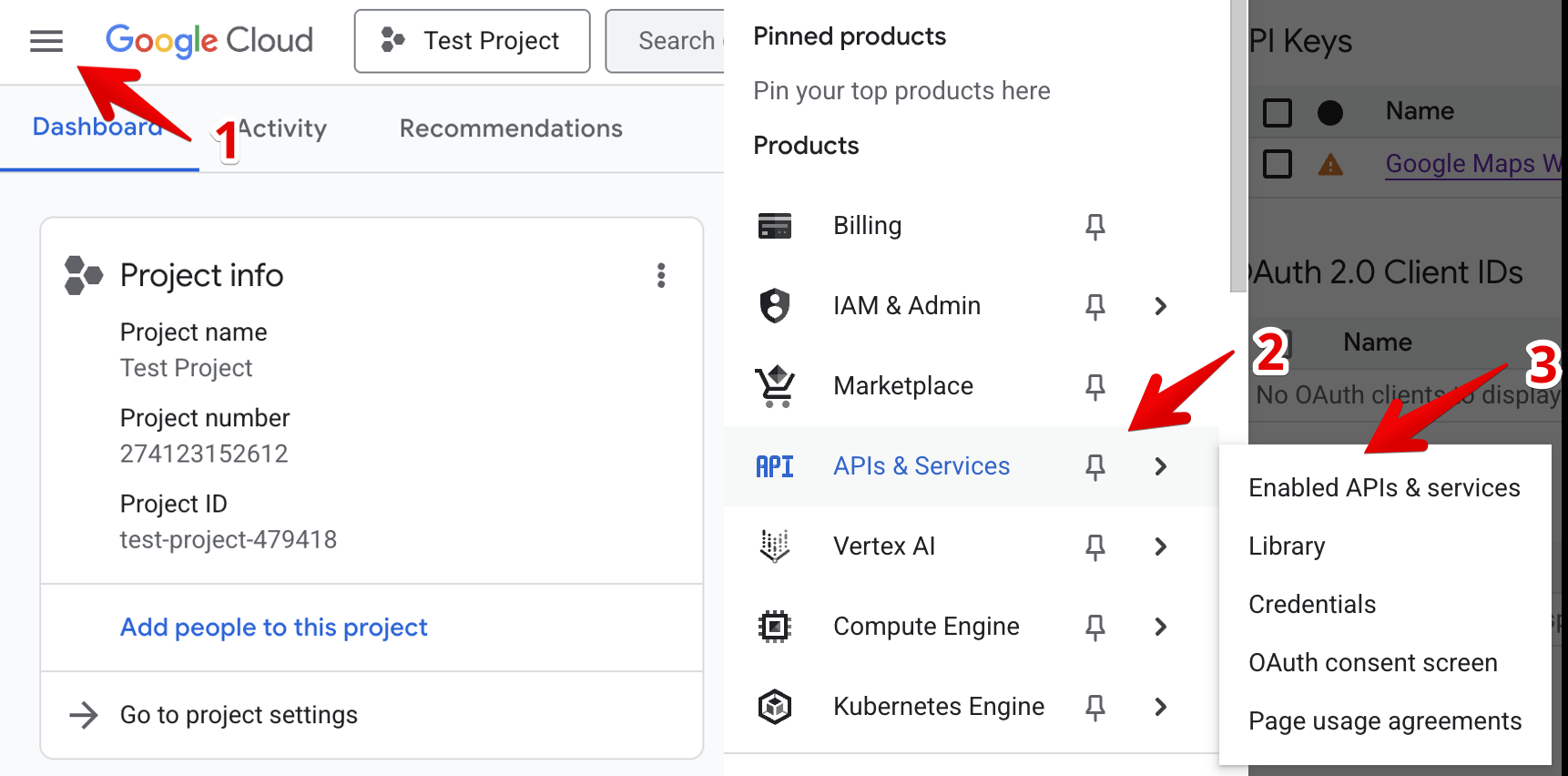Image resolution: width=1568 pixels, height=776 pixels.
Task: Click the Marketplace cart icon
Action: click(775, 386)
